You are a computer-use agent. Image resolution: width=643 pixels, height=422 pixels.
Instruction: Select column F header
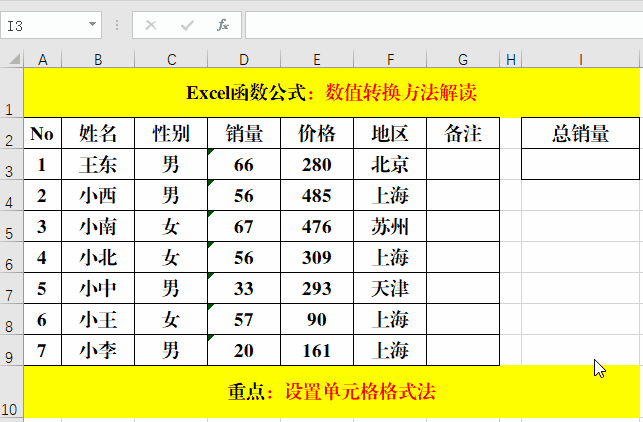(x=390, y=59)
